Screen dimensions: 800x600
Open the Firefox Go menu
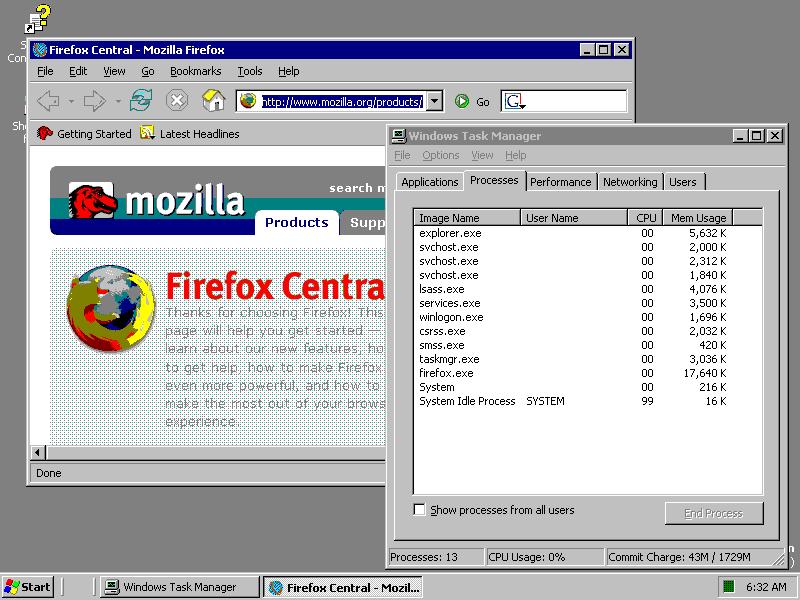pyautogui.click(x=148, y=71)
